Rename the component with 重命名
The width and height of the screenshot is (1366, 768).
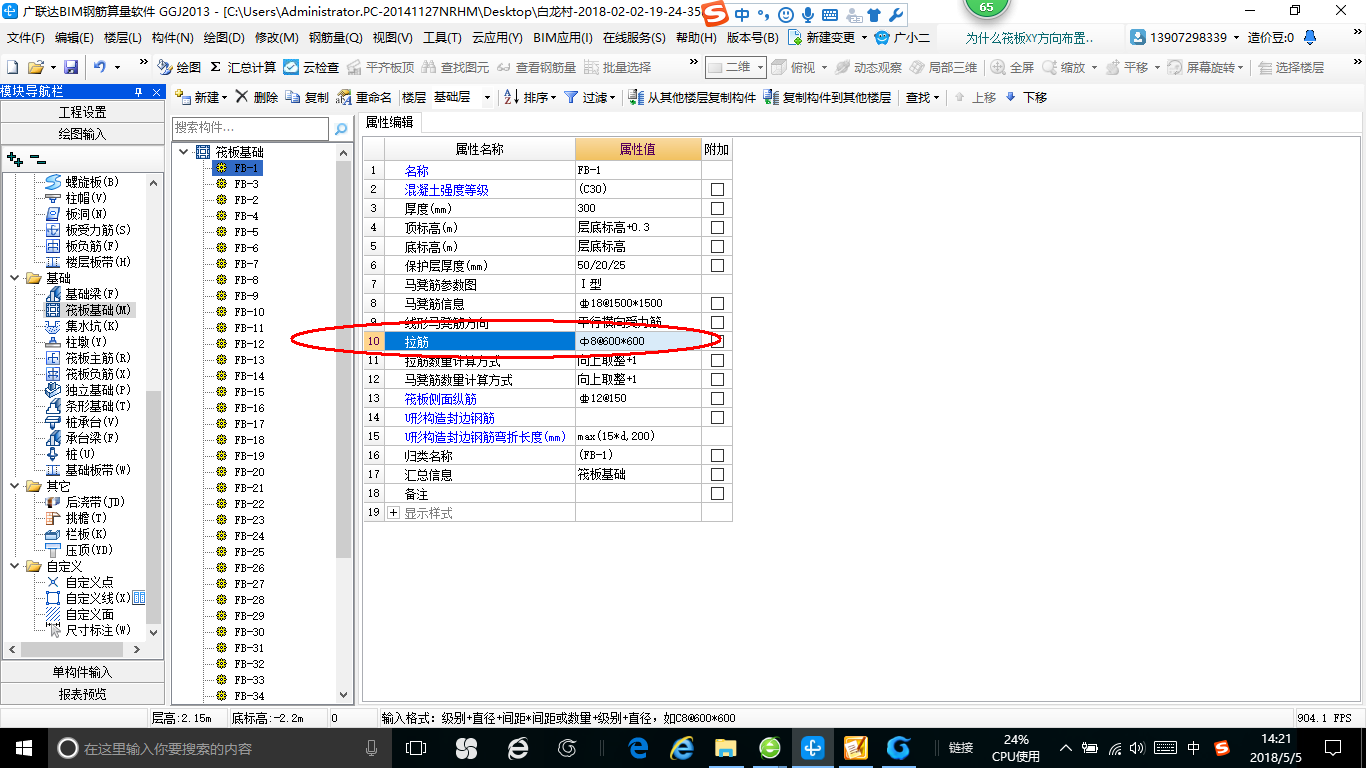[x=364, y=97]
